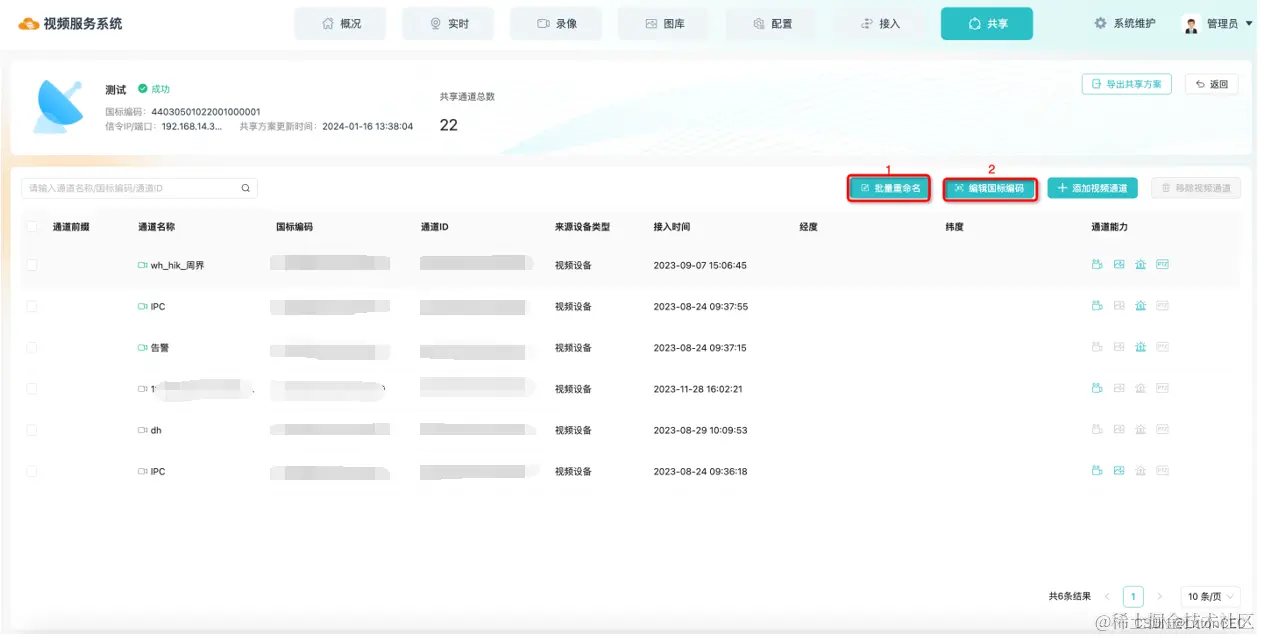Image resolution: width=1261 pixels, height=638 pixels.
Task: Click the 2023-09-07 15:06:45 time cell
Action: (700, 265)
